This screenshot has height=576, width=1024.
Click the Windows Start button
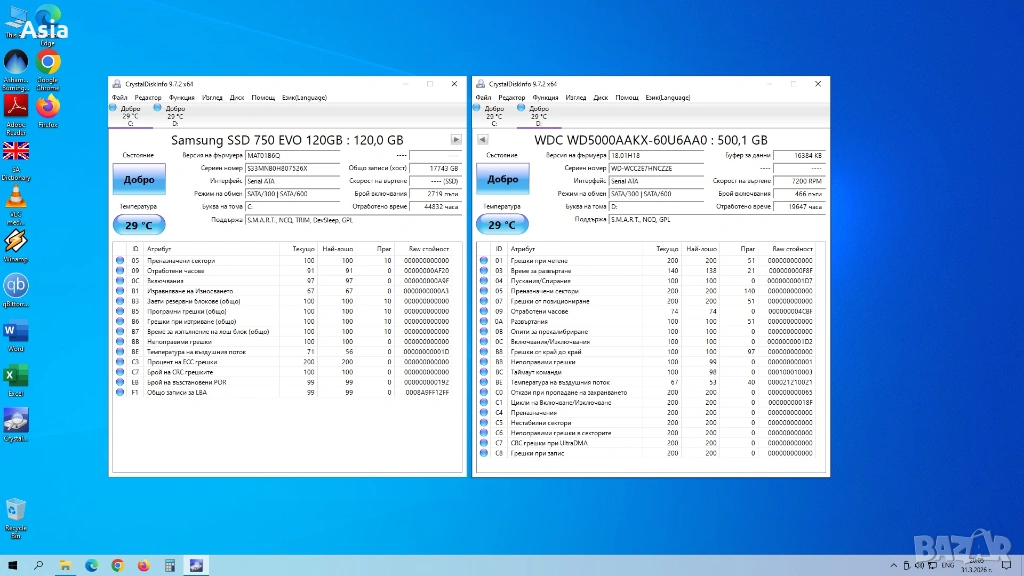tap(12, 565)
